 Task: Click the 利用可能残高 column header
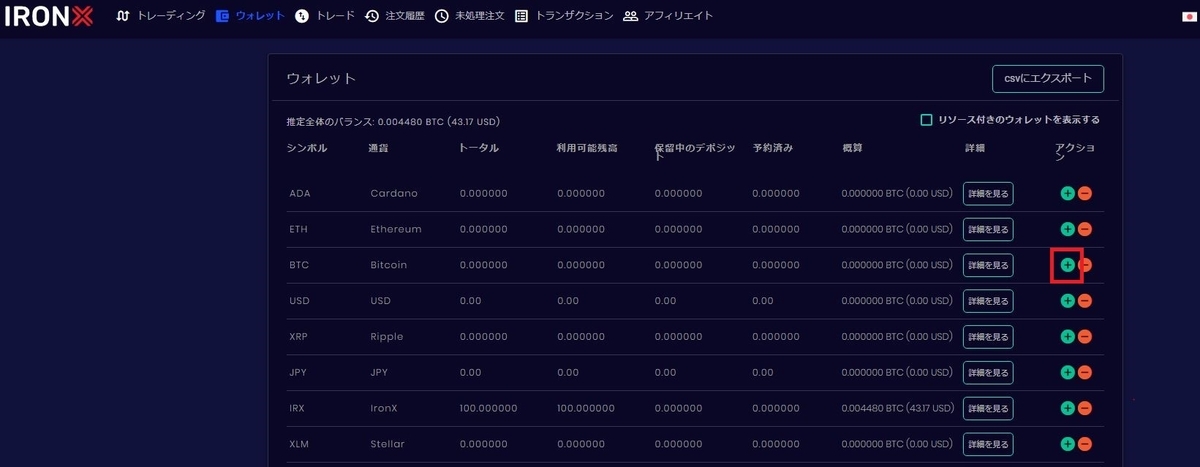587,148
